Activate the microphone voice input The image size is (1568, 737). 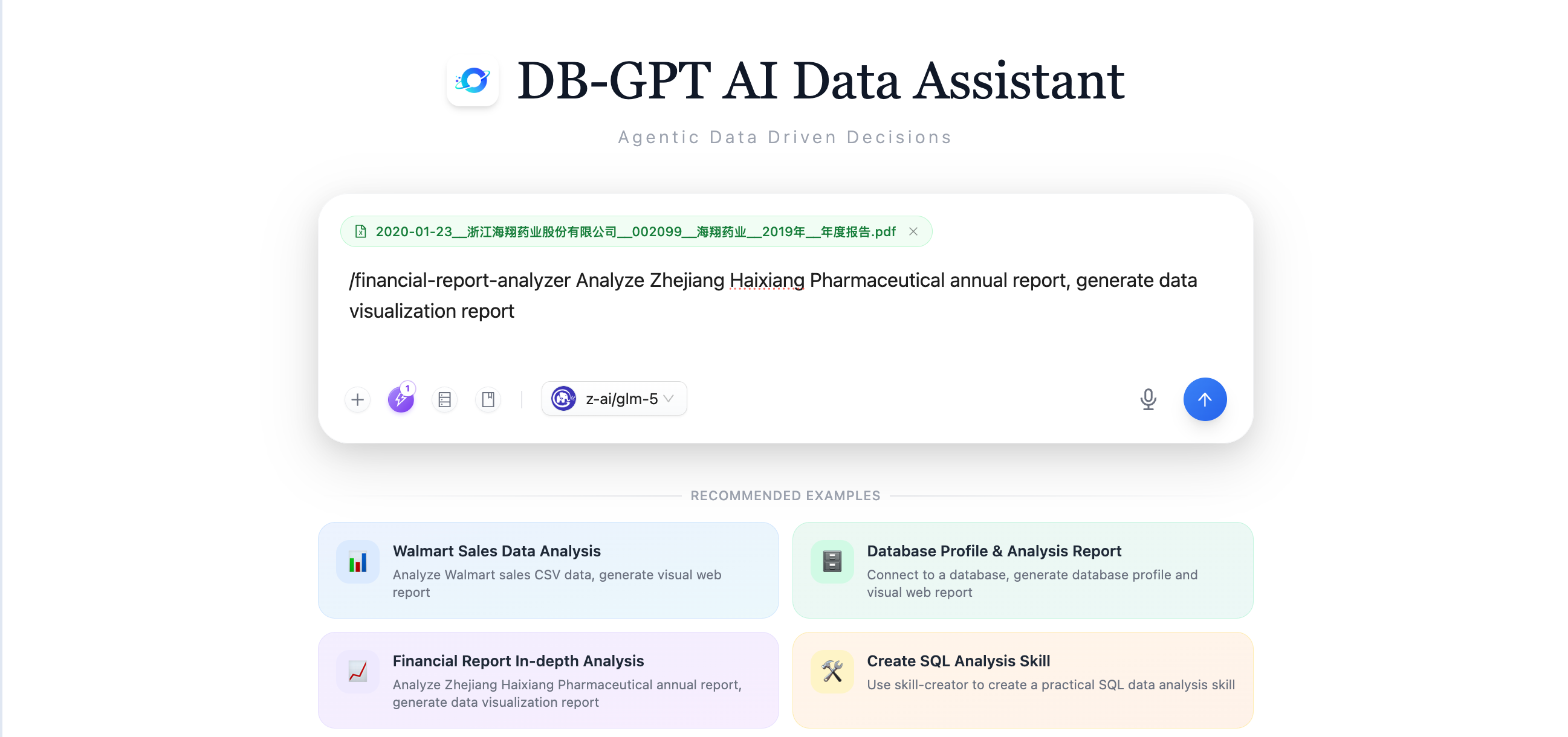pos(1148,399)
